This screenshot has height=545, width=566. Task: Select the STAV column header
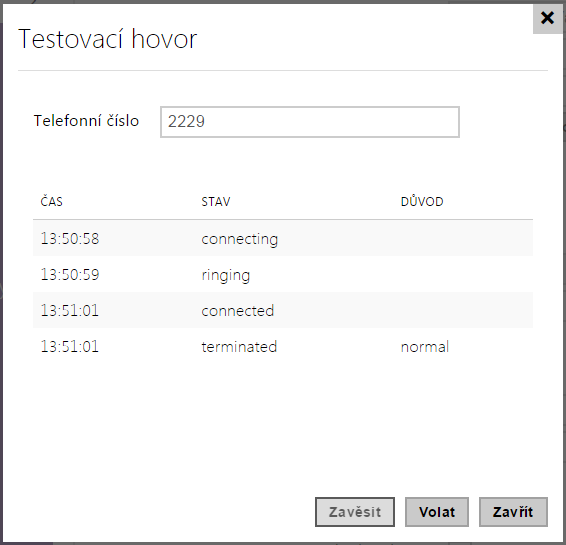pyautogui.click(x=216, y=201)
